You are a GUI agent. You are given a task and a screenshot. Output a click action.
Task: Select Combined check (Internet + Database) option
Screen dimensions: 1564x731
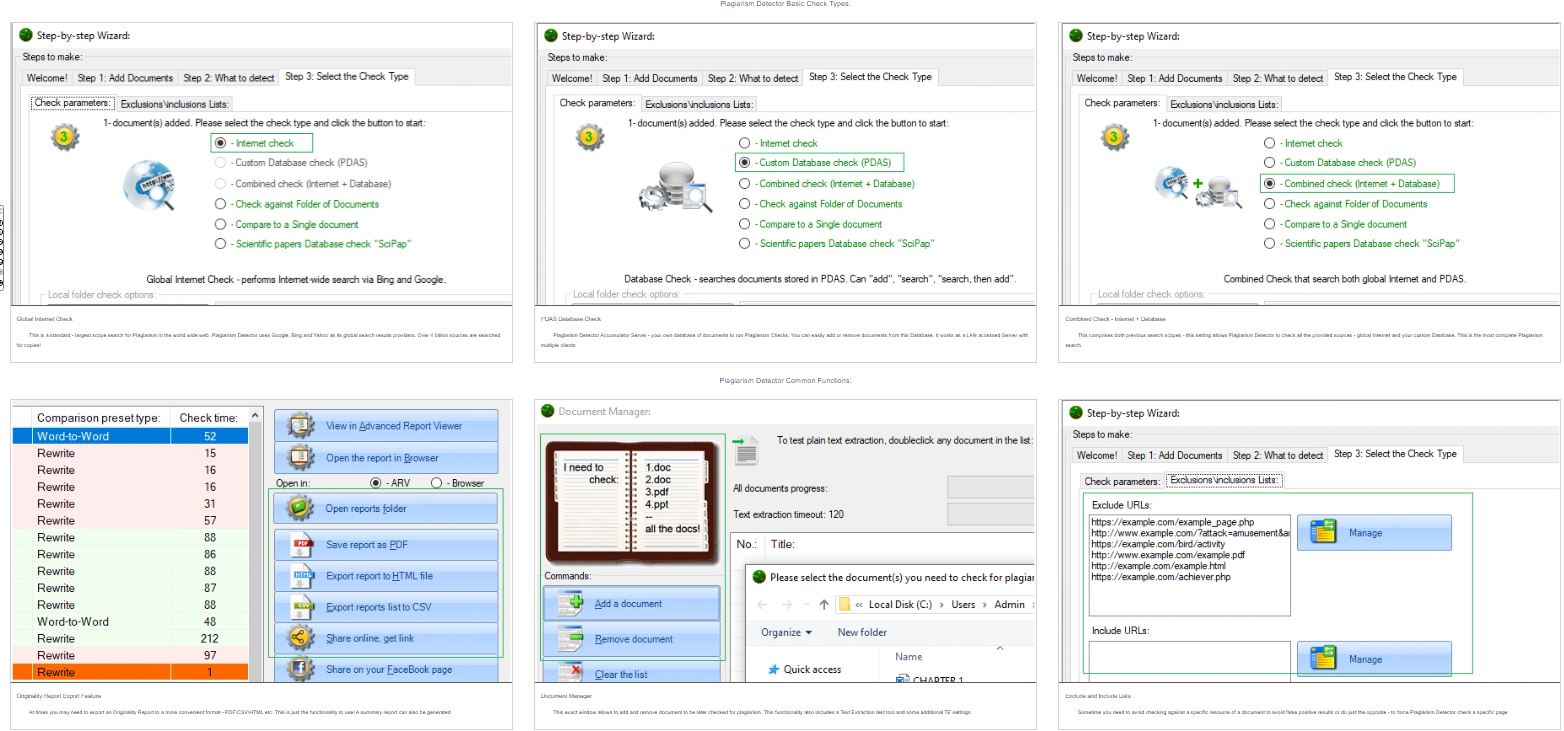tap(1269, 183)
